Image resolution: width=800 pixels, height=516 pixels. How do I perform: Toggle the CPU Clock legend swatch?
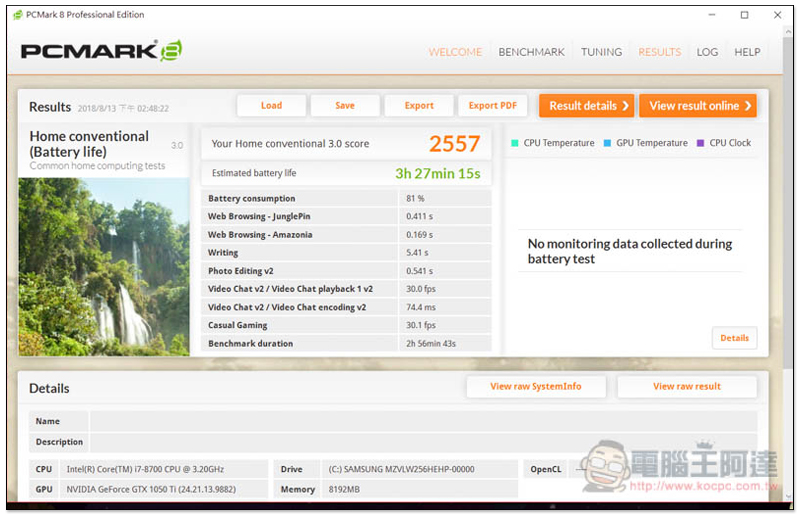click(701, 143)
